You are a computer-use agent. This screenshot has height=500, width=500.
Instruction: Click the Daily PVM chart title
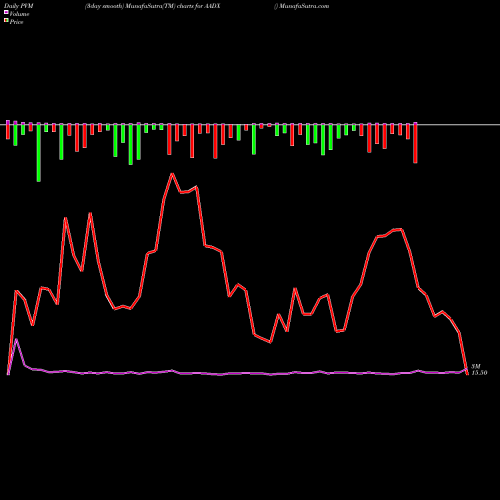click(x=19, y=6)
